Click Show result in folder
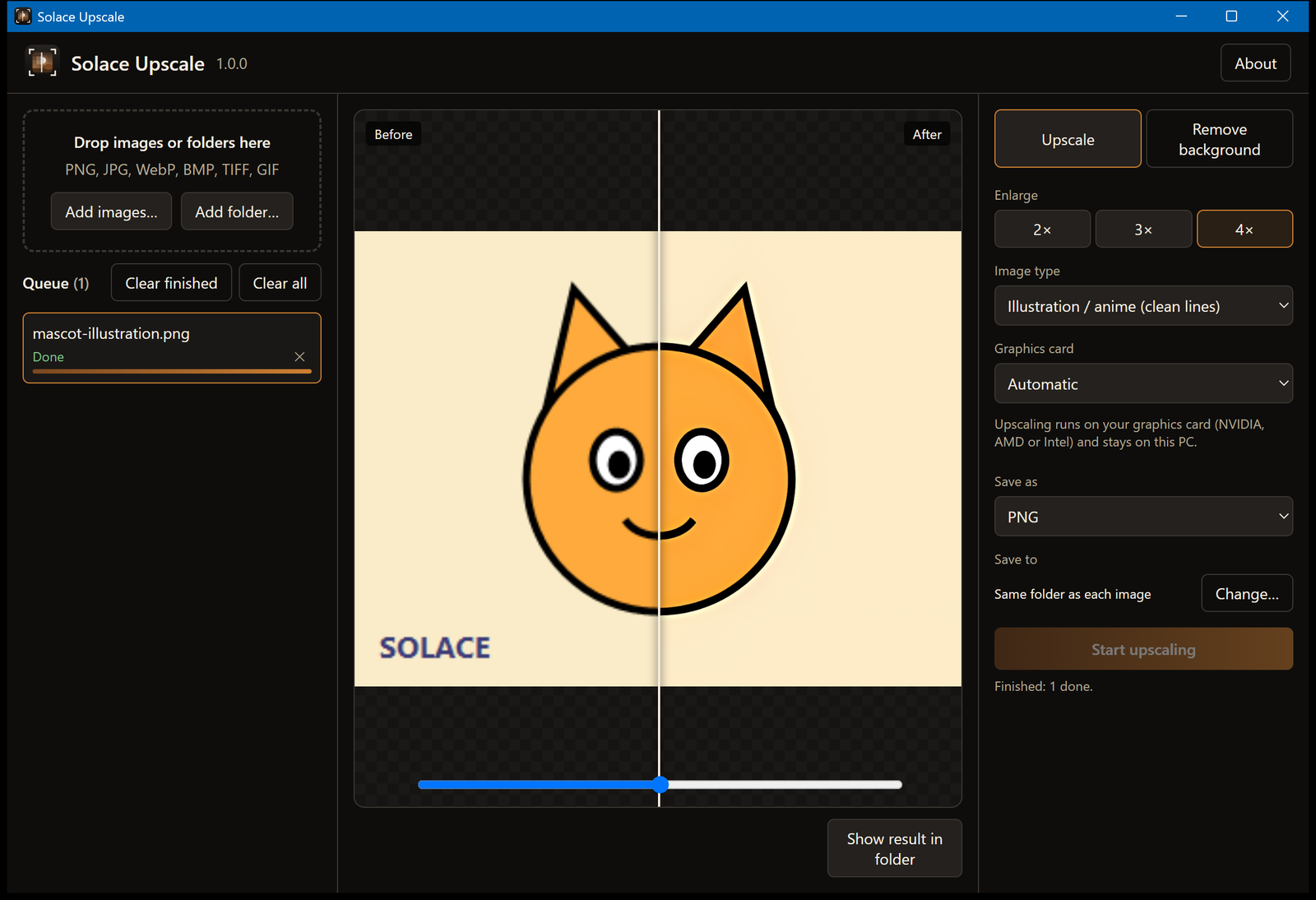 (x=894, y=848)
